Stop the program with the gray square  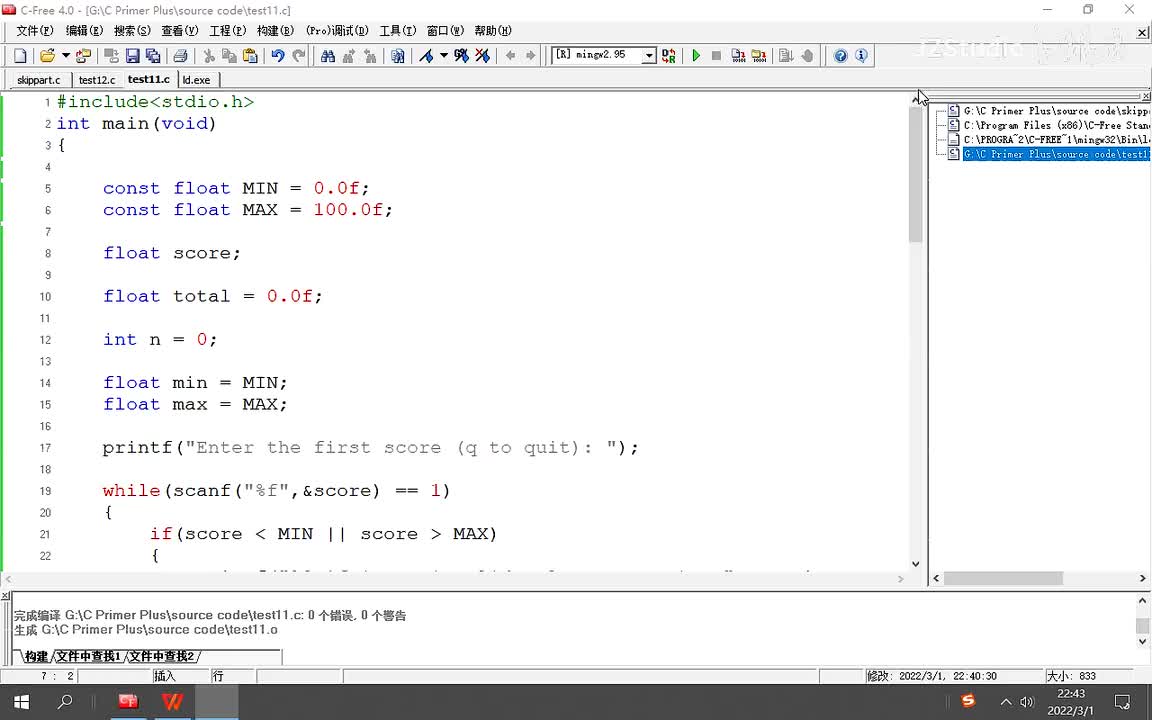point(716,56)
